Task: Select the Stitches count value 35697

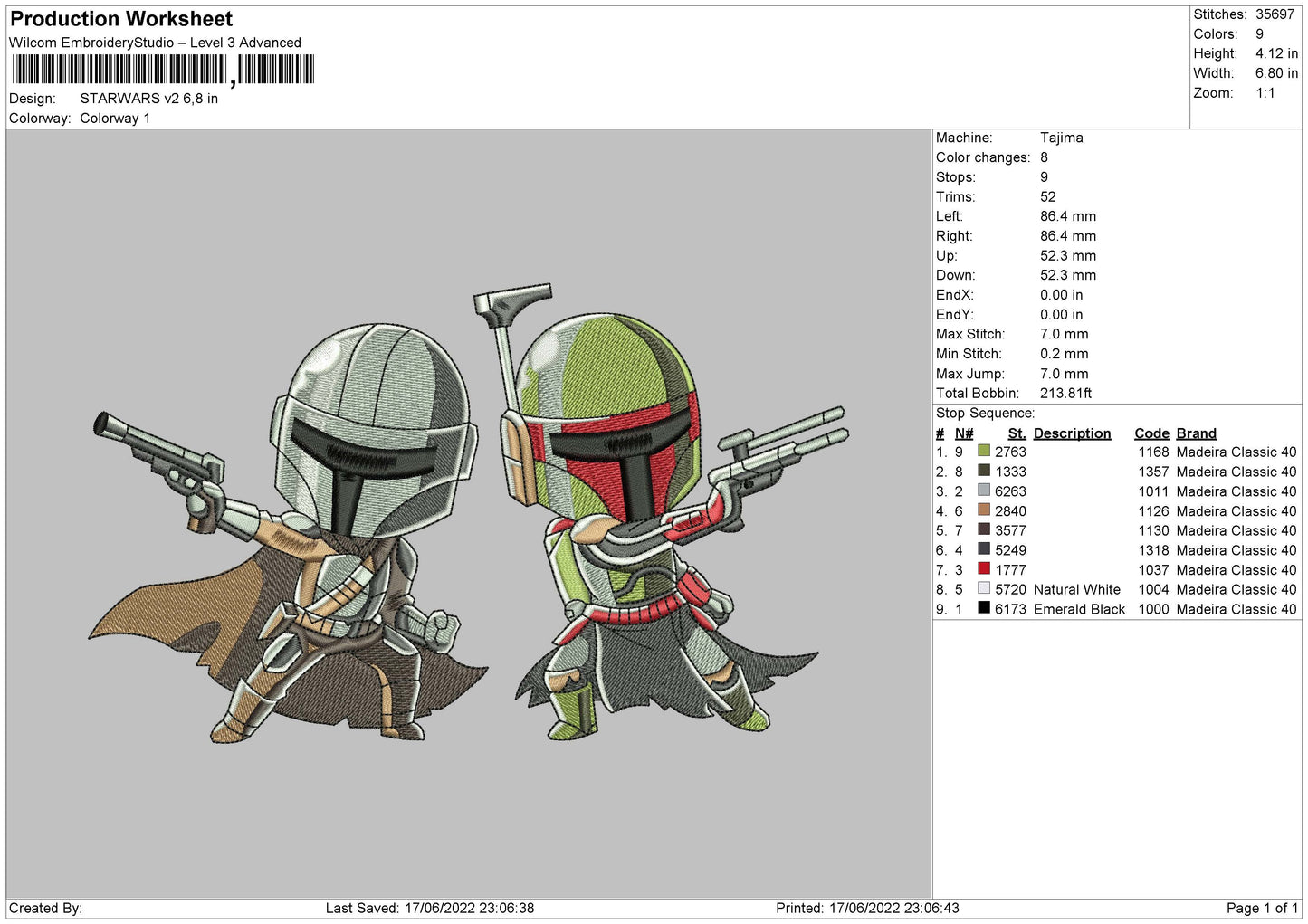Action: pyautogui.click(x=1275, y=14)
